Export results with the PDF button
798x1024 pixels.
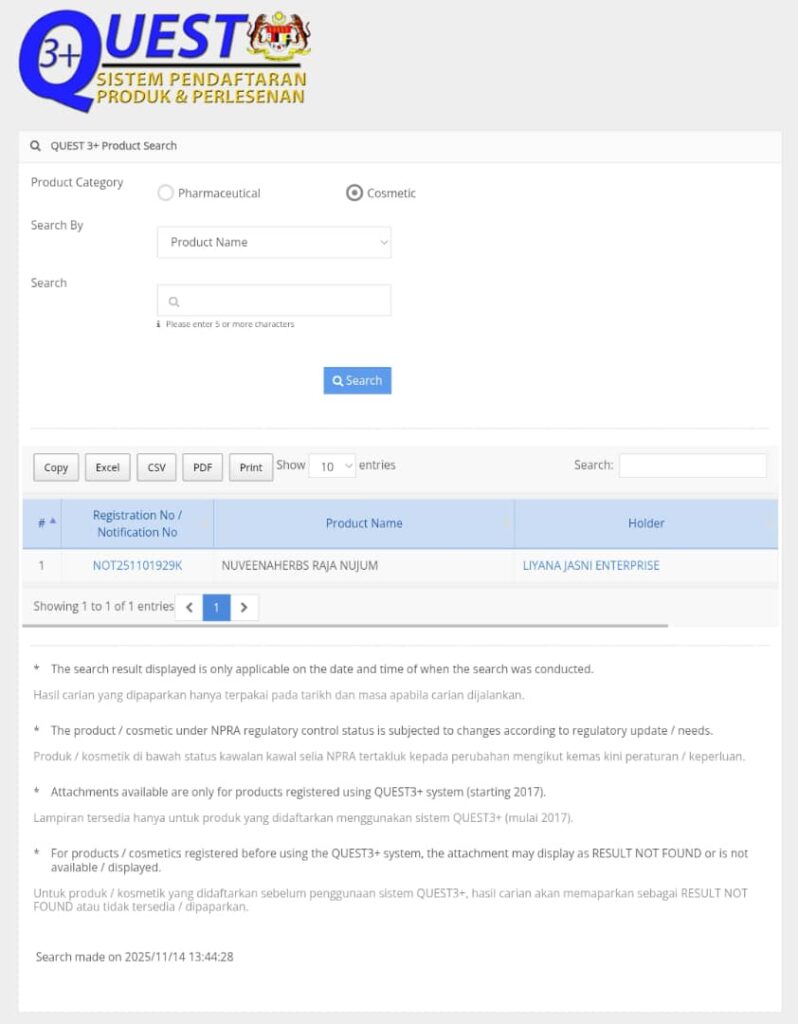202,467
